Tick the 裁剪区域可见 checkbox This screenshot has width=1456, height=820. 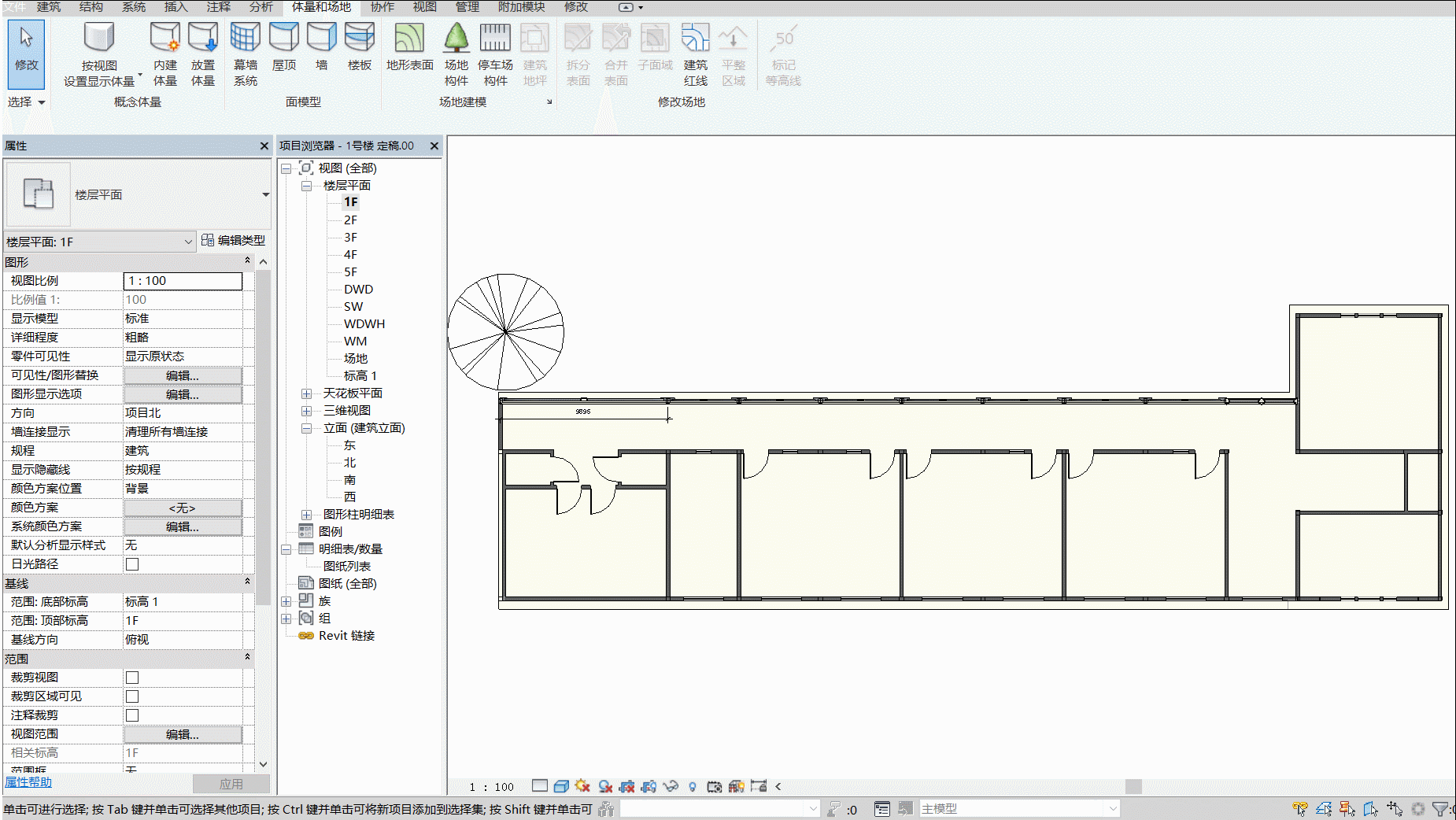(x=132, y=696)
